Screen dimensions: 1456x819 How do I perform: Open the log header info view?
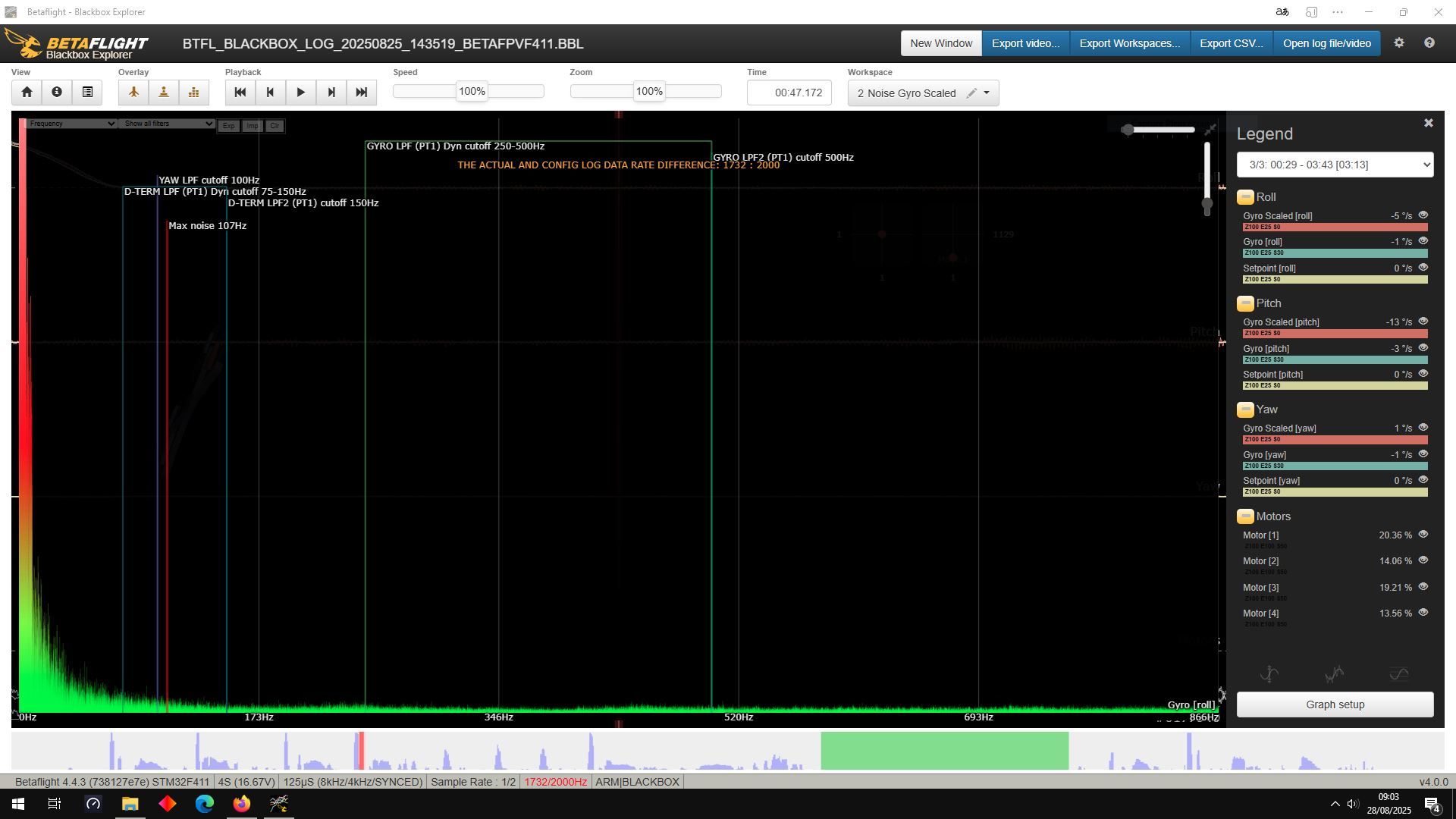57,93
